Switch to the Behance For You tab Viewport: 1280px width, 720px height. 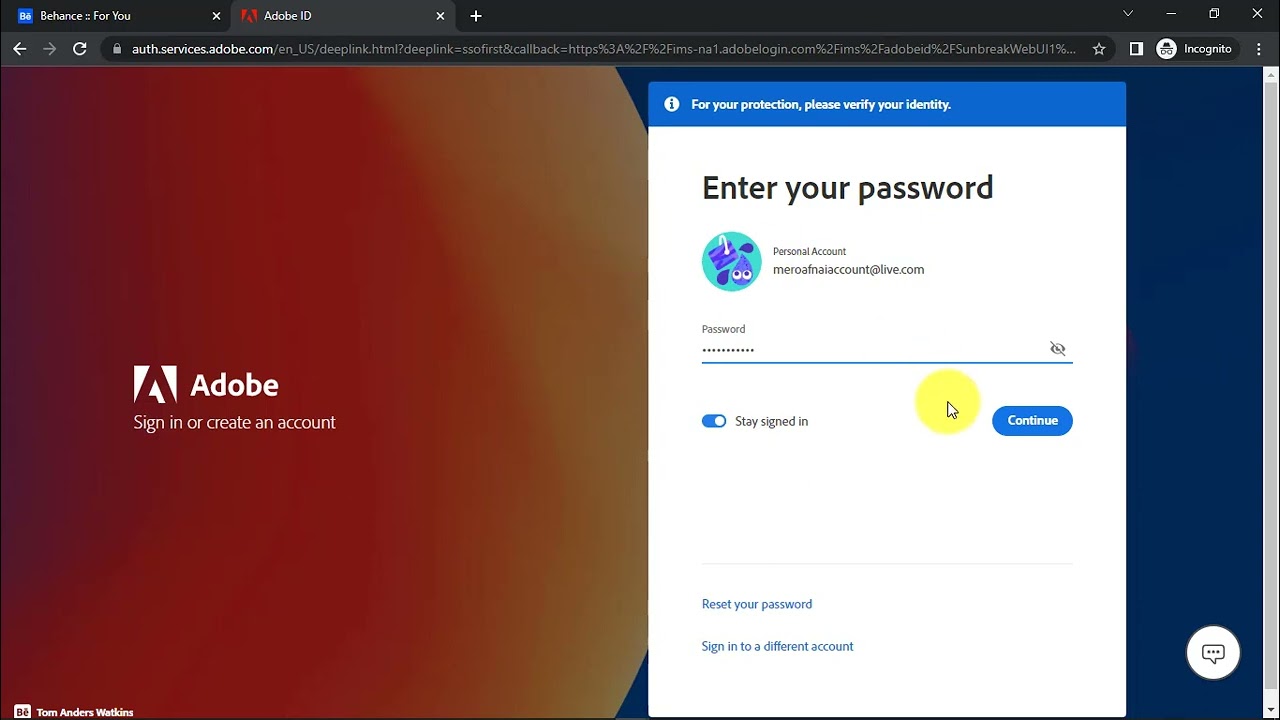click(x=118, y=16)
